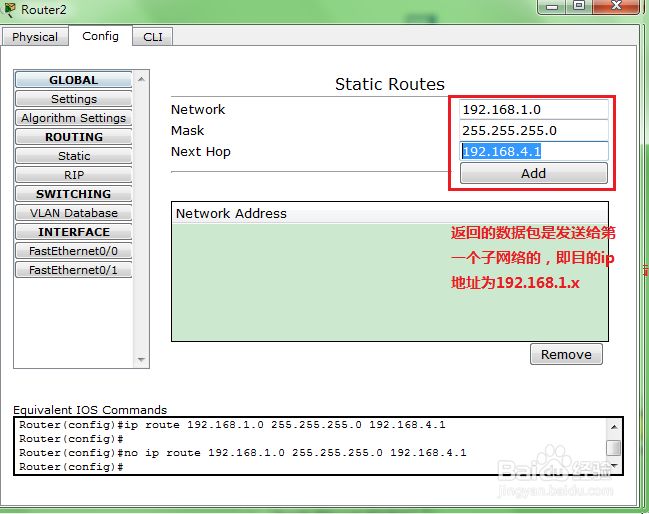
Task: Click the Next Hop input field
Action: coord(534,151)
